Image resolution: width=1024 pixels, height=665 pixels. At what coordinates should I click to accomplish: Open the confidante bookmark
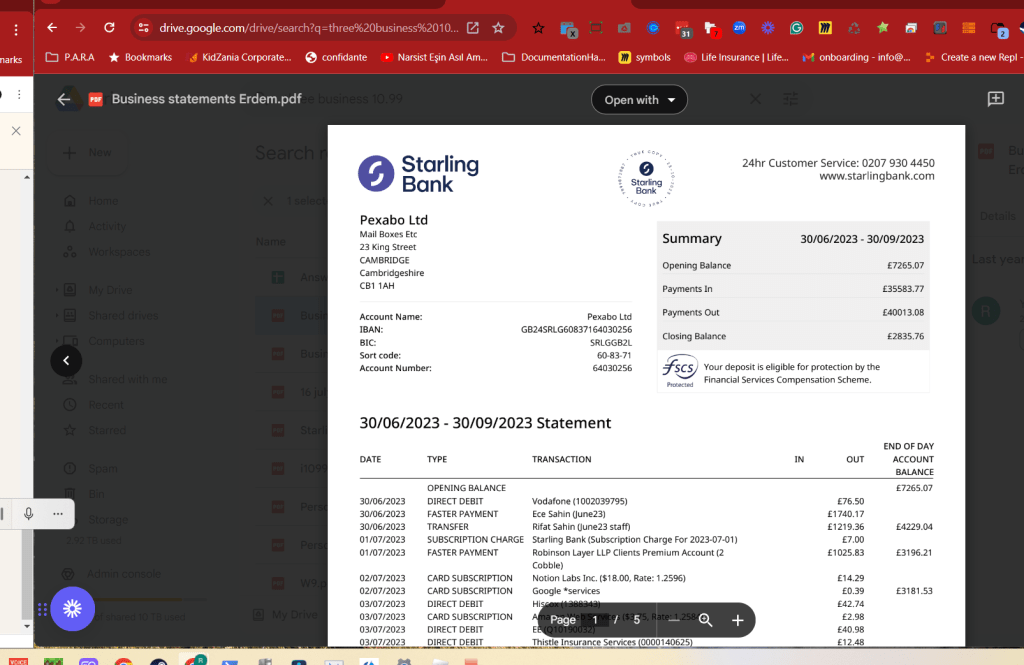pyautogui.click(x=336, y=57)
